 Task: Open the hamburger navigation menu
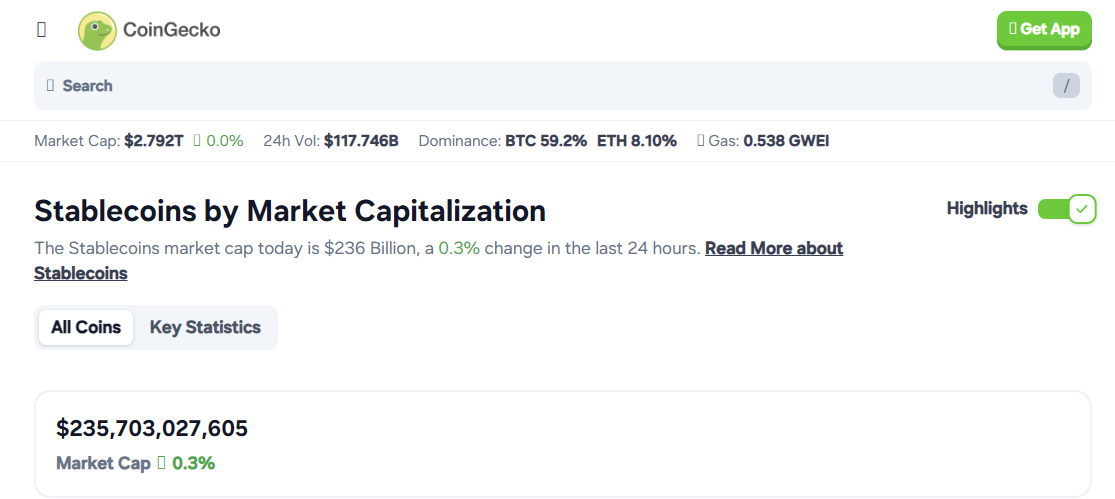(x=41, y=30)
